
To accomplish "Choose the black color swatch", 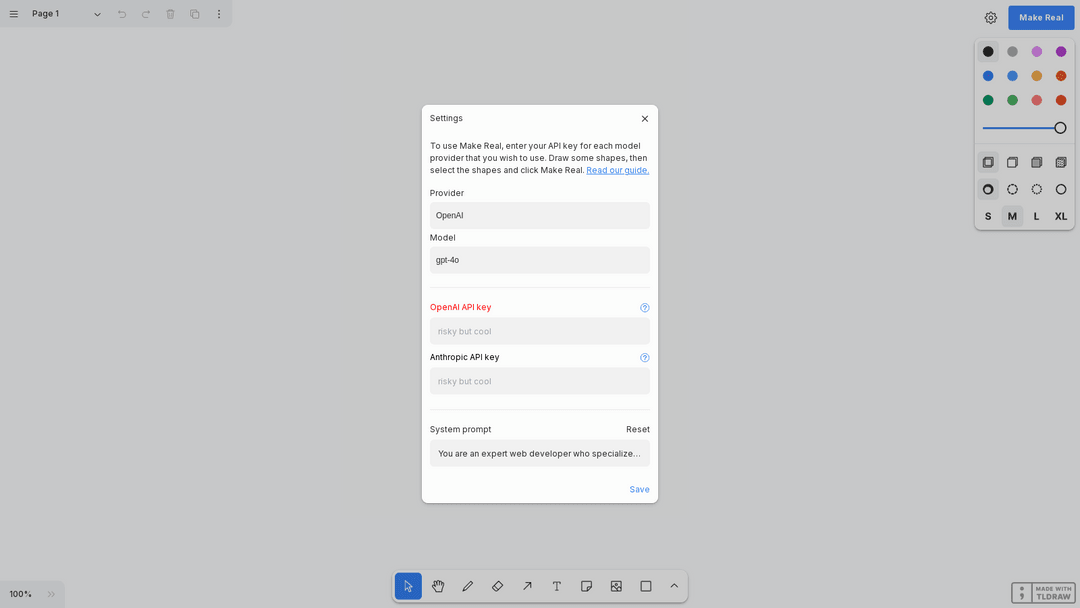I will point(988,52).
